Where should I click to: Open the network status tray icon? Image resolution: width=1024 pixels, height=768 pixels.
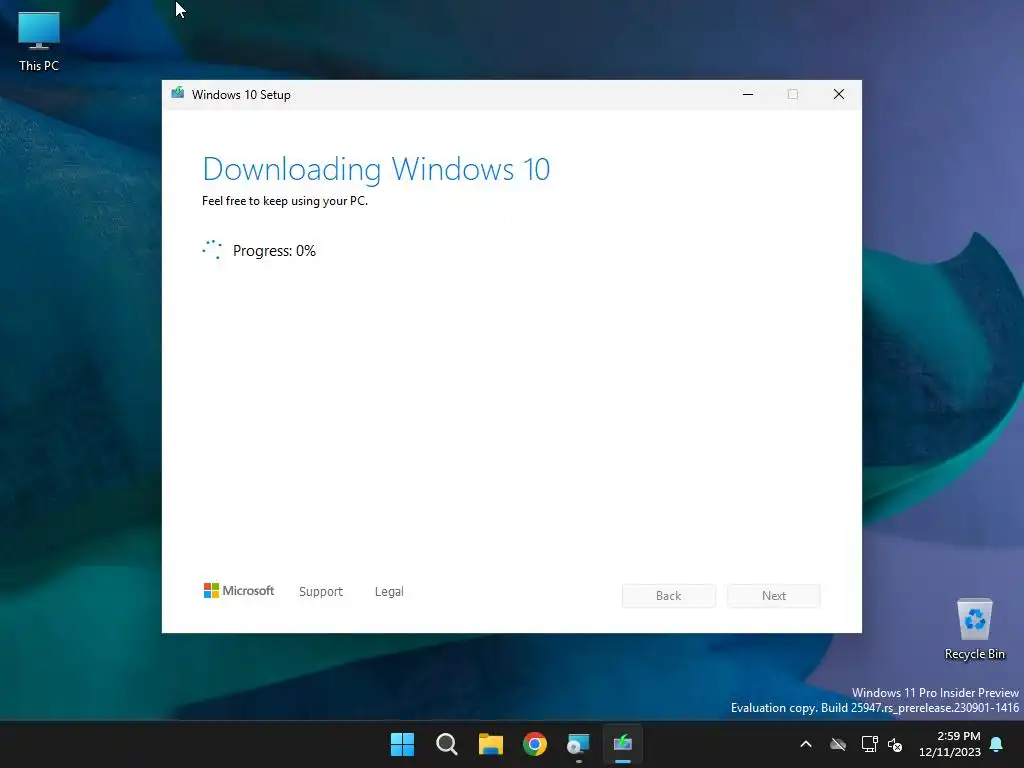click(869, 744)
